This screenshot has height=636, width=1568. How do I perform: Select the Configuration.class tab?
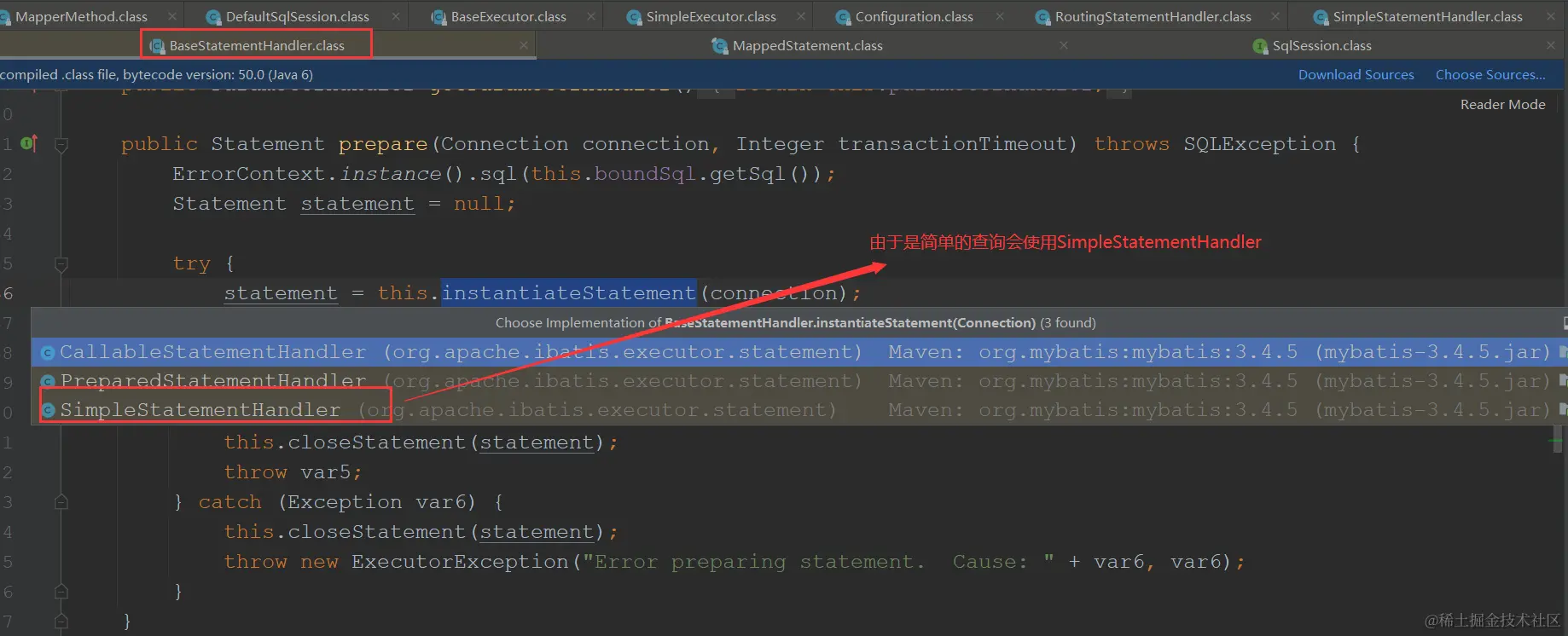pyautogui.click(x=914, y=16)
